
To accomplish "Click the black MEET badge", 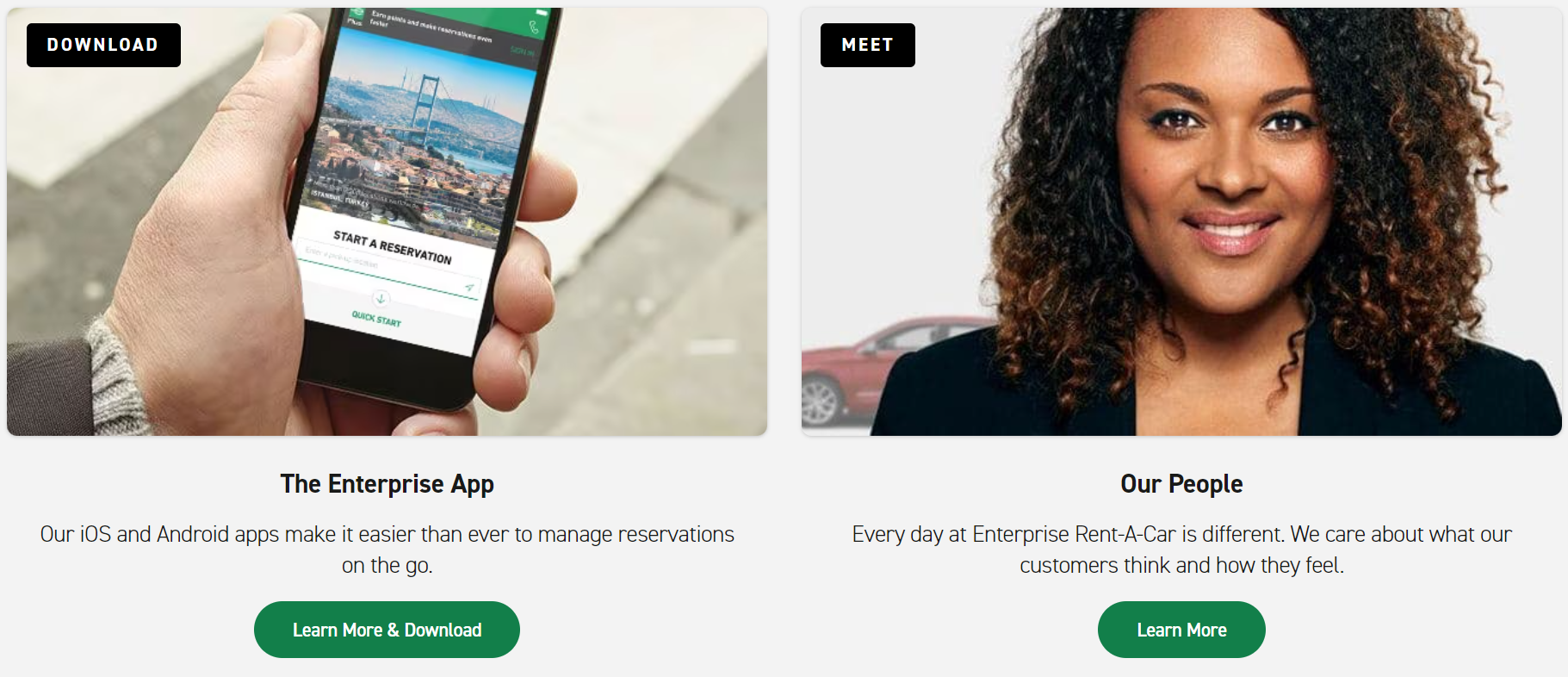I will (x=867, y=45).
